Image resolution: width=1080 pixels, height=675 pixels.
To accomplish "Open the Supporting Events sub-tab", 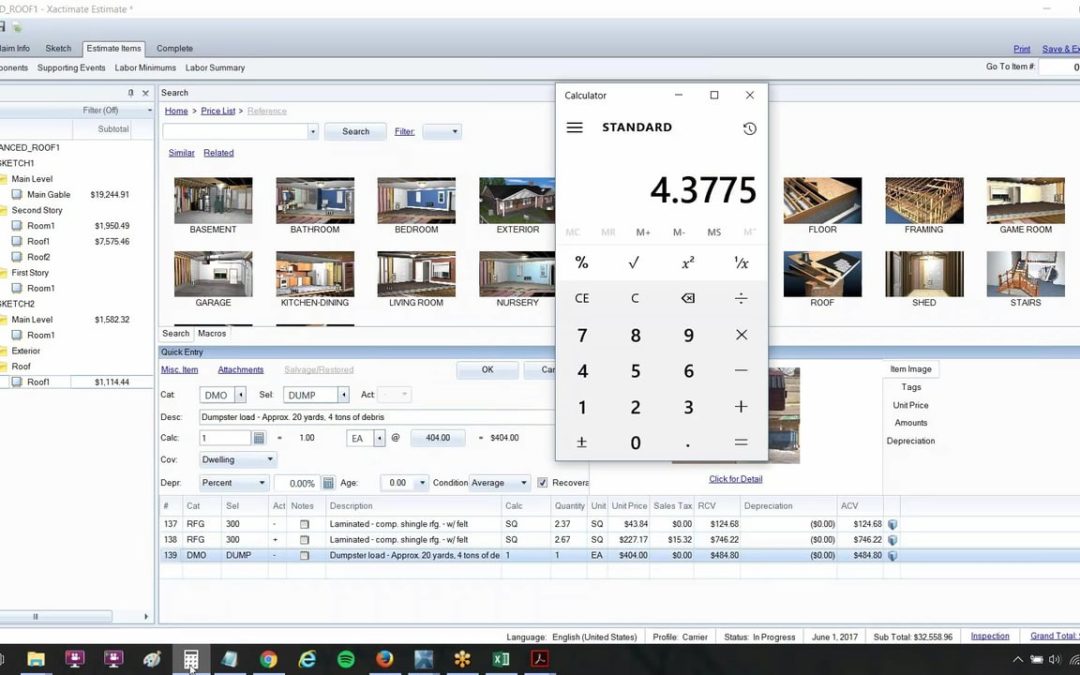I will click(x=71, y=68).
